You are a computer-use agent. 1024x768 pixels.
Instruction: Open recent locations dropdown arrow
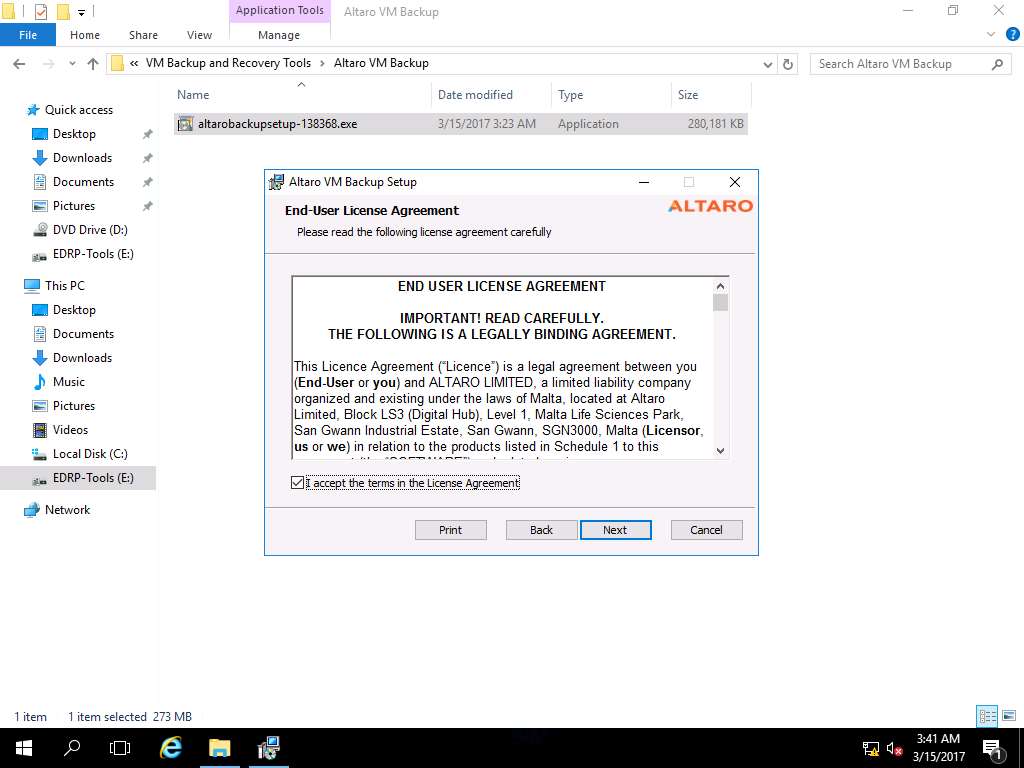click(72, 63)
